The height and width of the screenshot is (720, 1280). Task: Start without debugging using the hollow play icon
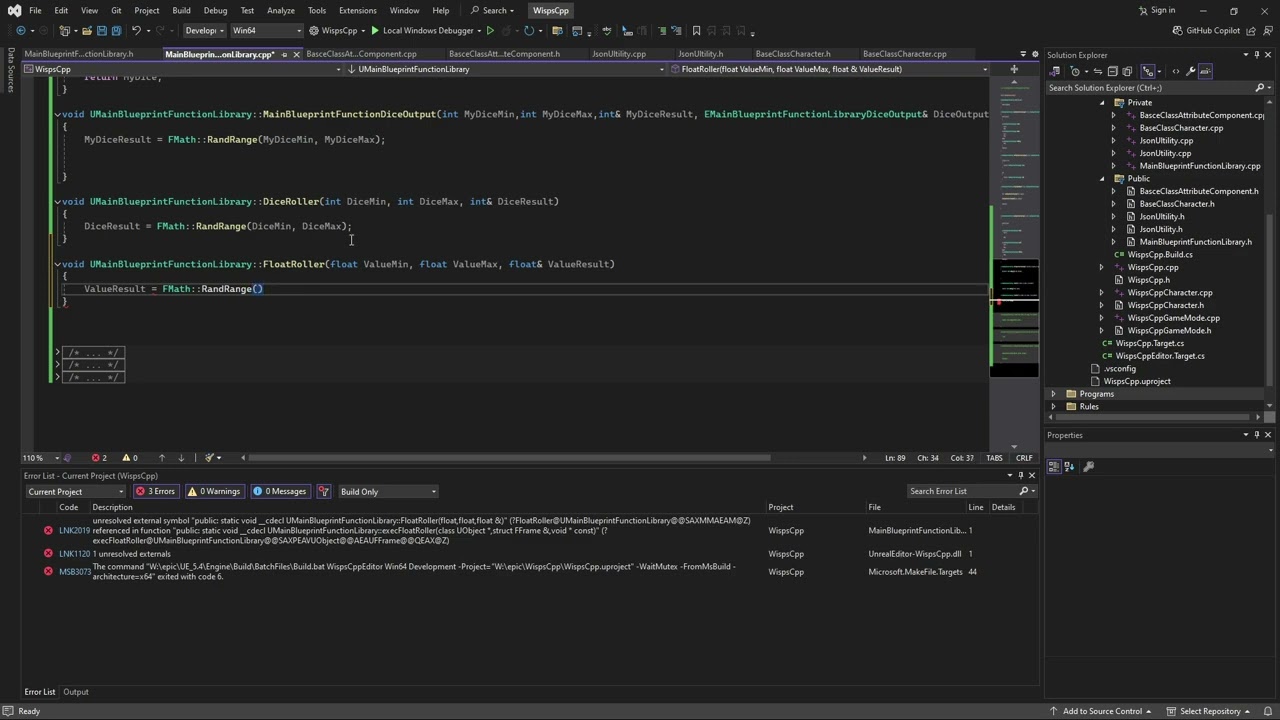tap(490, 31)
